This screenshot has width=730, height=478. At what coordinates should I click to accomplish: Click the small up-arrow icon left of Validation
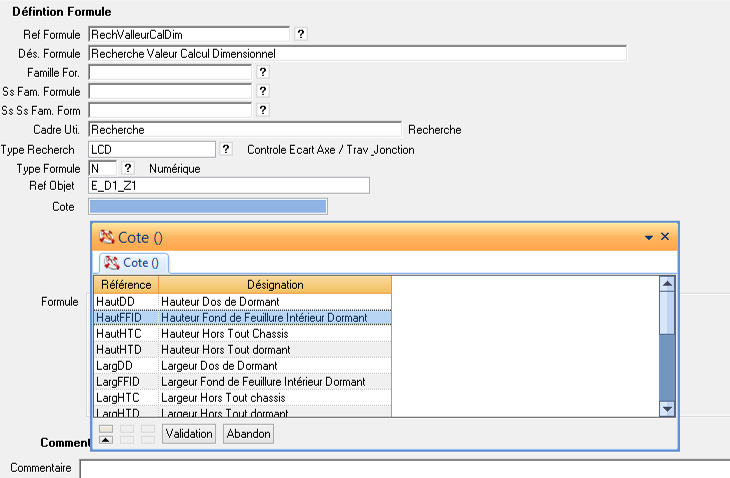click(x=106, y=440)
